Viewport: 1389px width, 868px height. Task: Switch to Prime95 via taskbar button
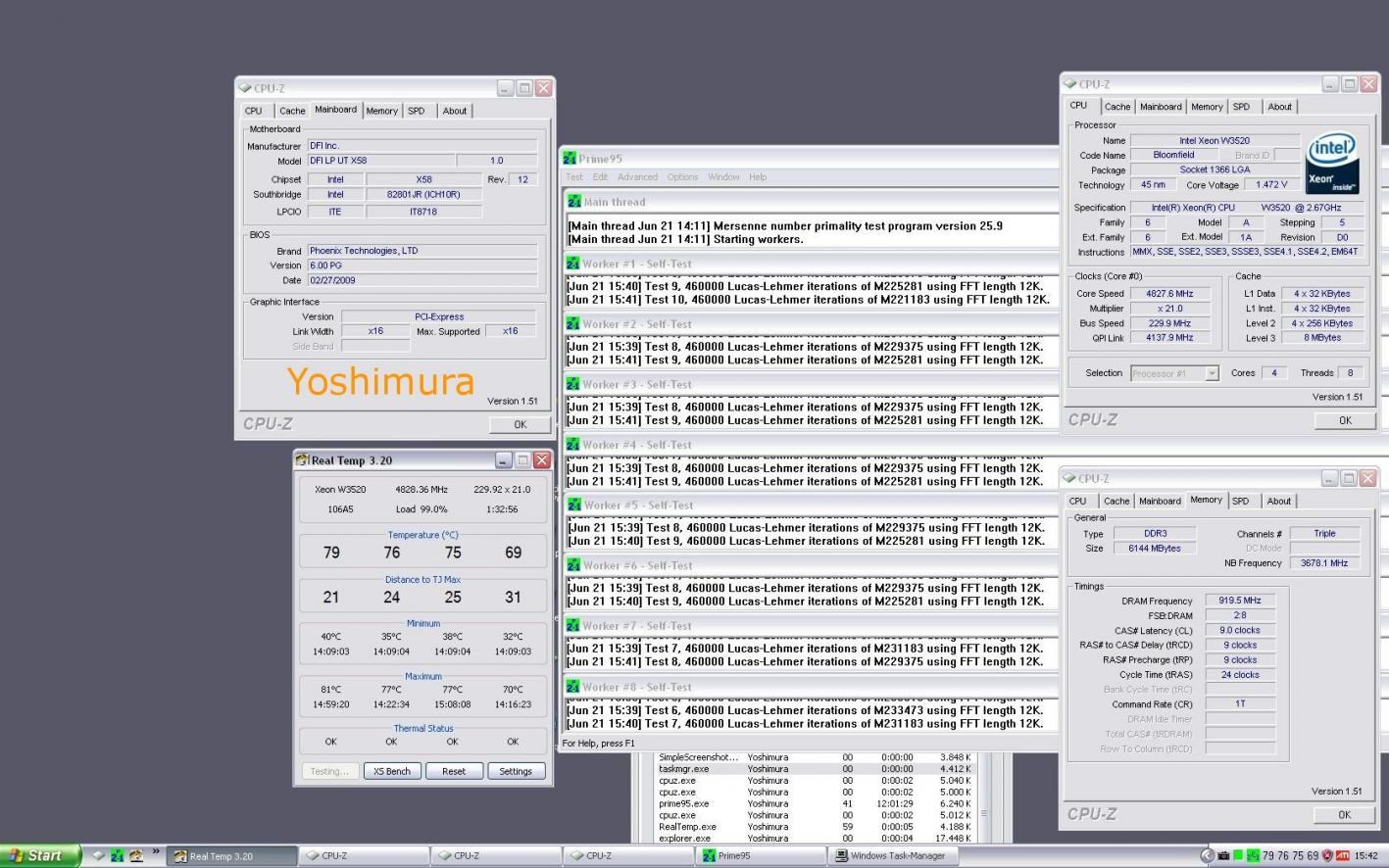762,855
